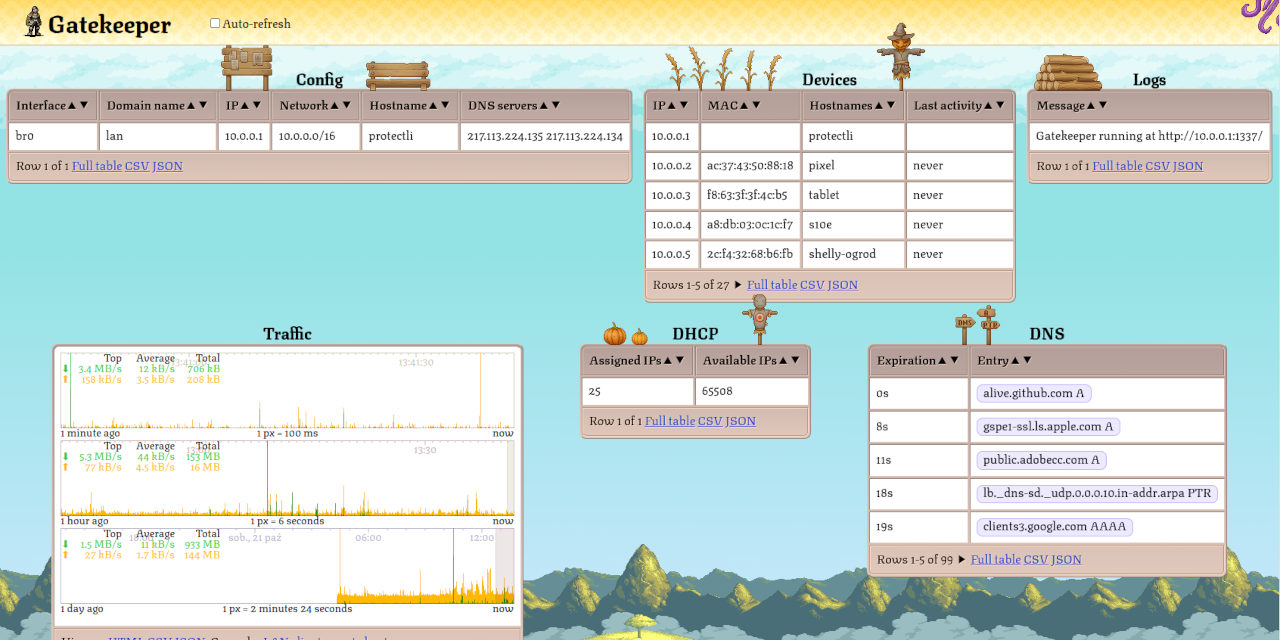Open Full table link under Logs
Viewport: 1280px width, 640px height.
[x=1117, y=166]
